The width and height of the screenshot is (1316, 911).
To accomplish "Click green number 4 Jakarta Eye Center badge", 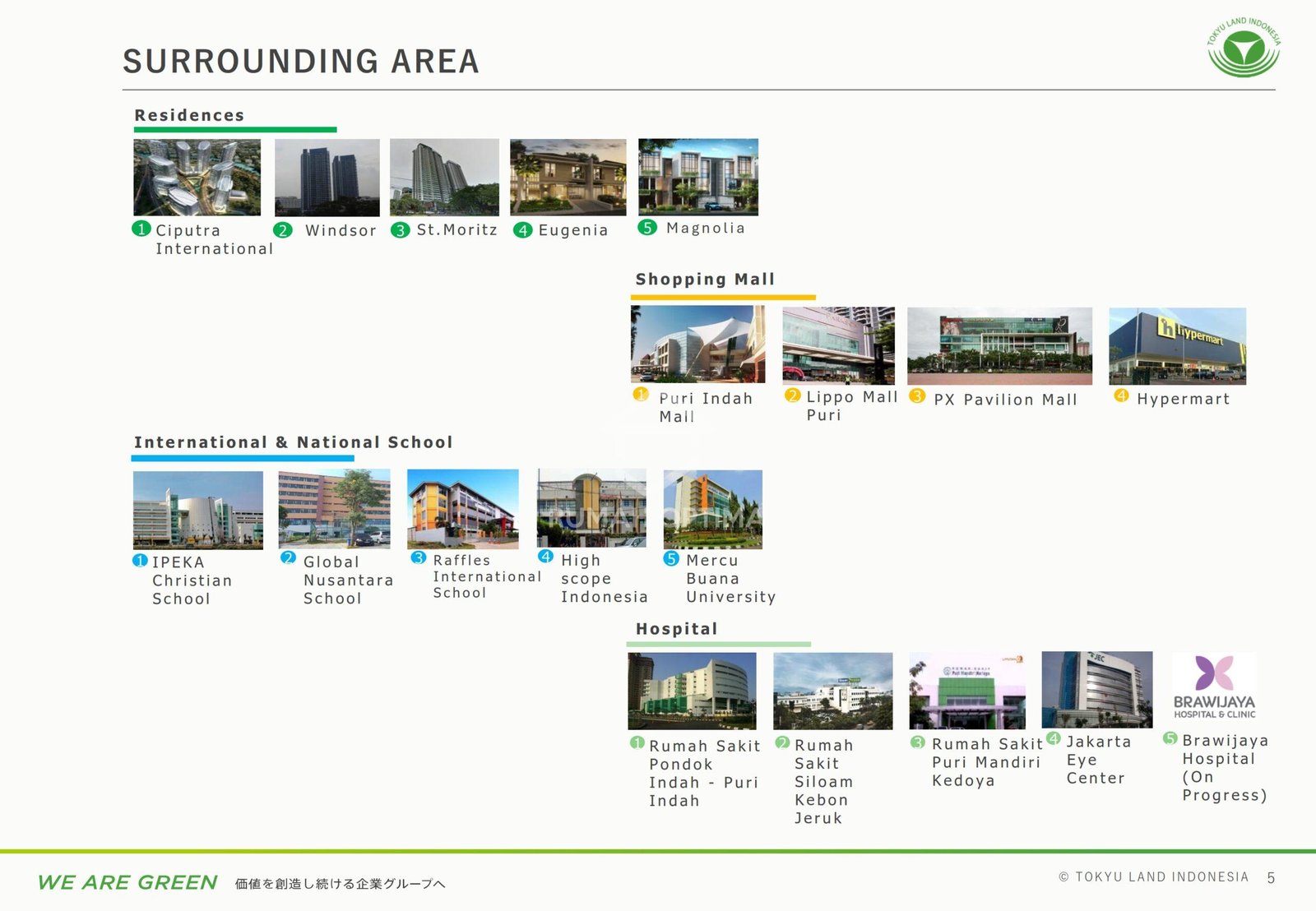I will 1054,738.
